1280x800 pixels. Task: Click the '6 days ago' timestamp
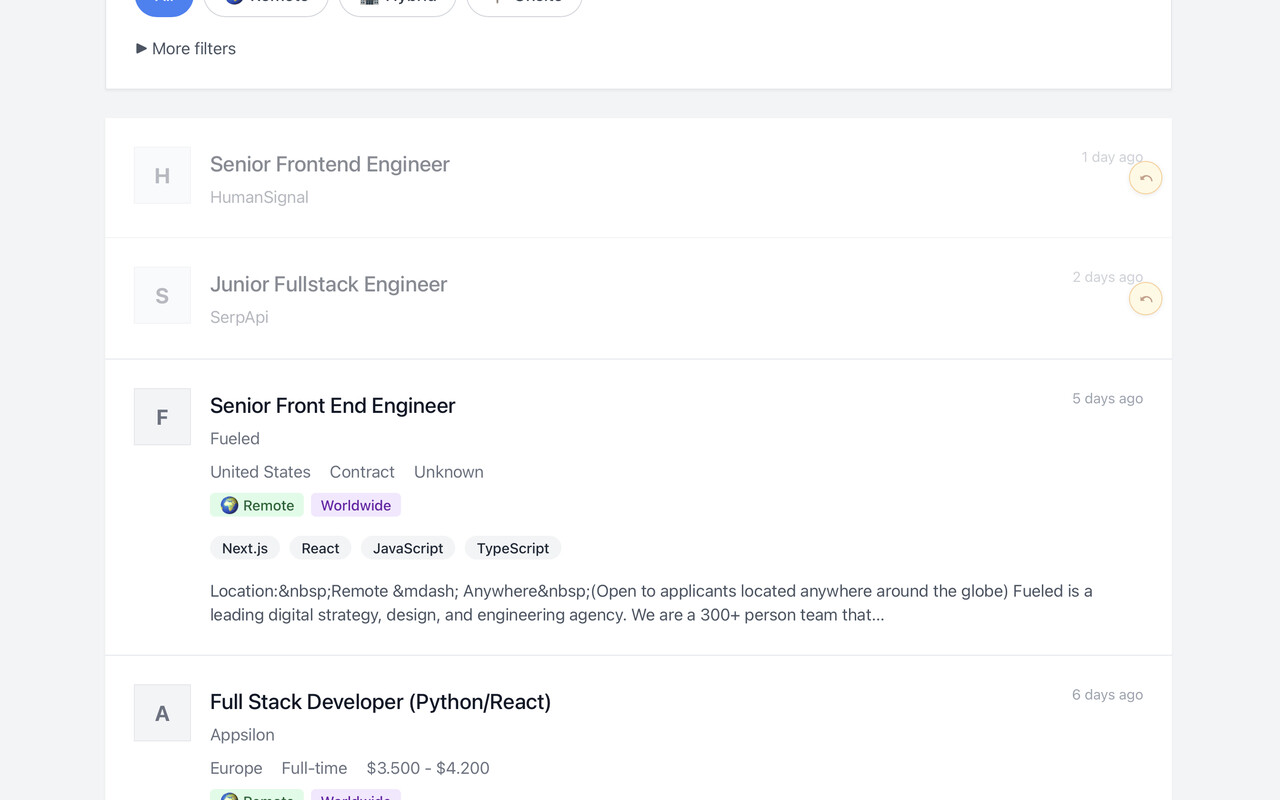coord(1108,695)
